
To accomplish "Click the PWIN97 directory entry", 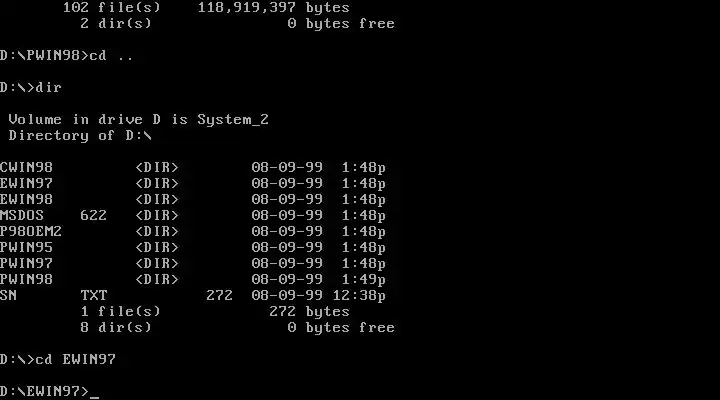I will (x=193, y=264).
